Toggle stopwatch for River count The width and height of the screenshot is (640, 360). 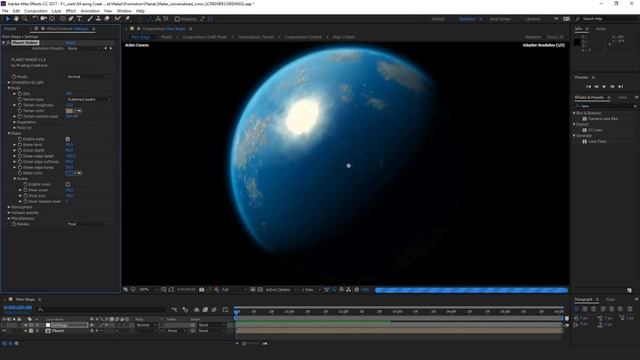pyautogui.click(x=25, y=190)
